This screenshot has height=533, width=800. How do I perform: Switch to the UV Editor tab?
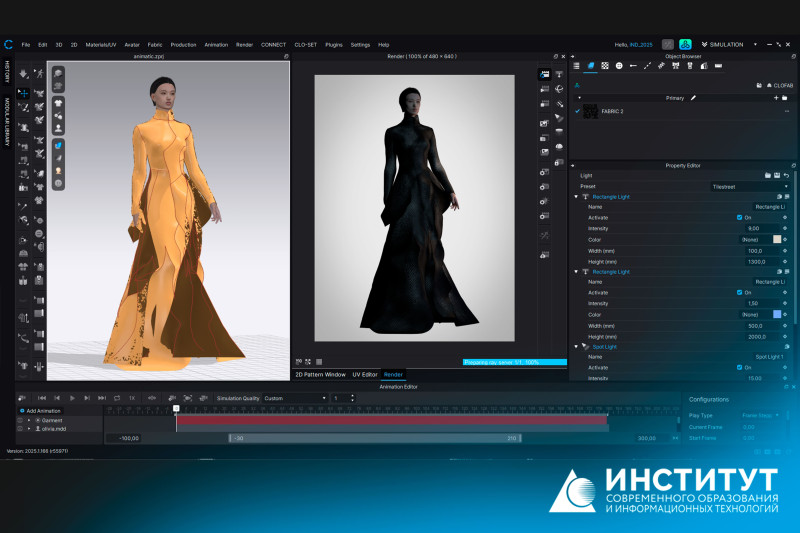click(x=363, y=374)
